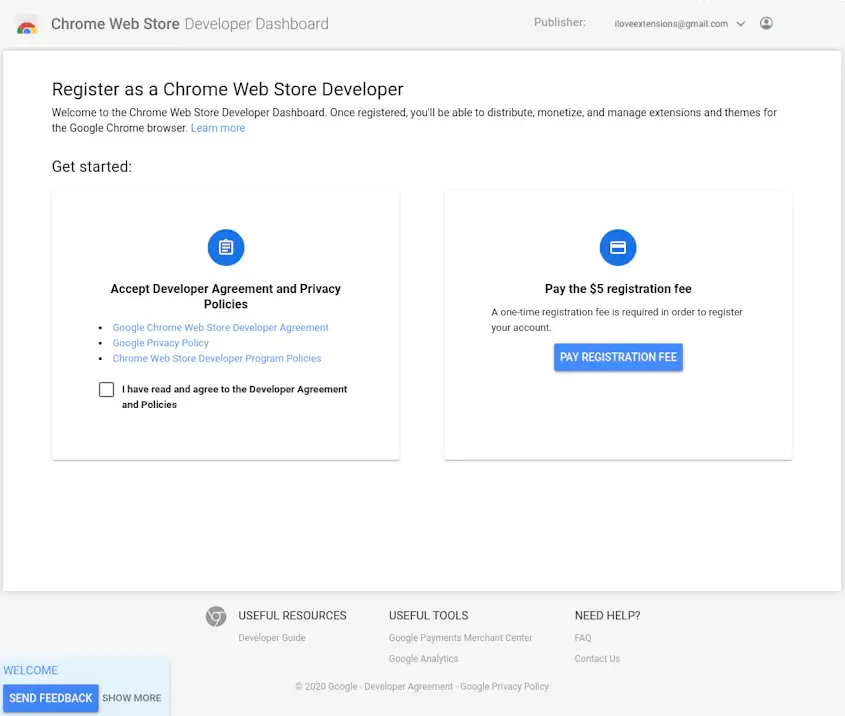This screenshot has height=716, width=845.
Task: Open Chrome Web Store Developer Program Policies
Action: (217, 358)
